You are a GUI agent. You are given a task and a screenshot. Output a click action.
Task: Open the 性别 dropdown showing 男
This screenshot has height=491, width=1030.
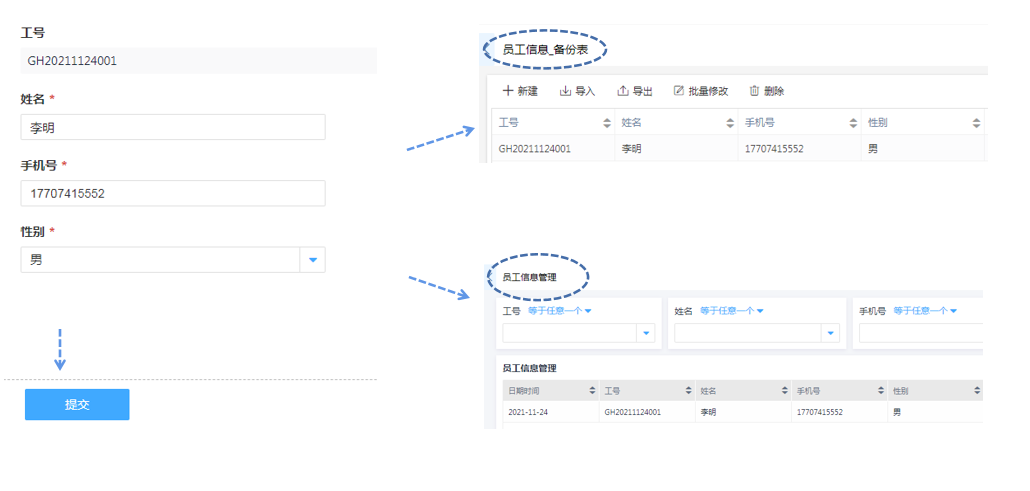click(313, 260)
